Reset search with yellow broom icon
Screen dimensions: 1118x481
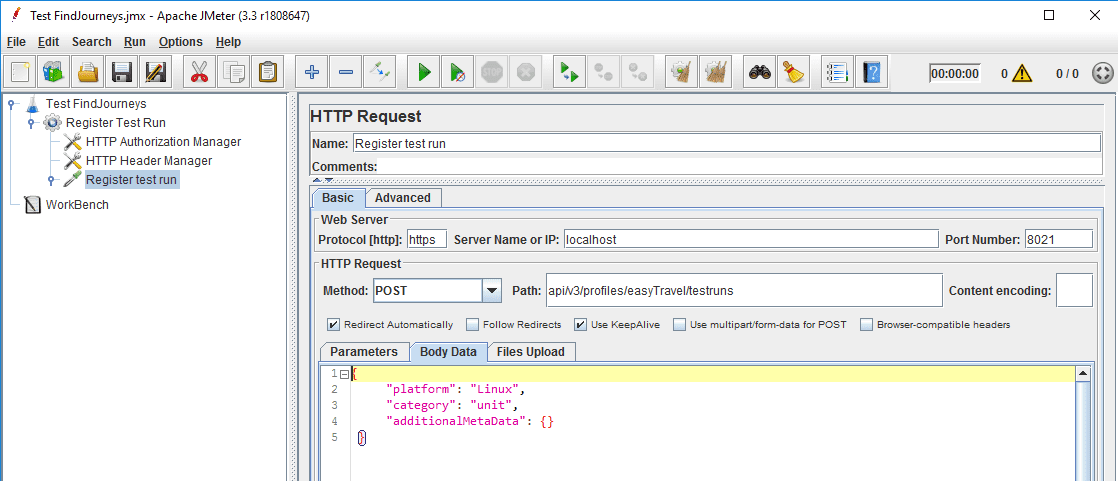click(x=793, y=72)
